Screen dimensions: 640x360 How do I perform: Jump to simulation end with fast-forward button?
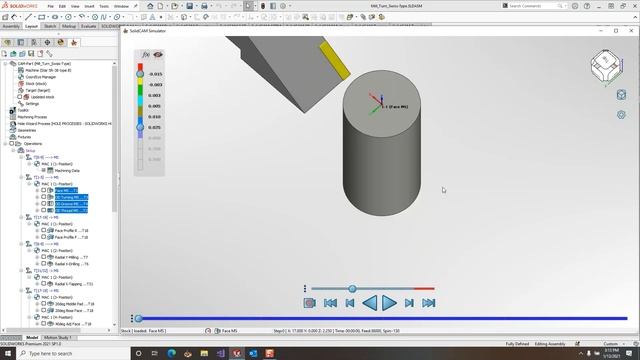pos(429,303)
